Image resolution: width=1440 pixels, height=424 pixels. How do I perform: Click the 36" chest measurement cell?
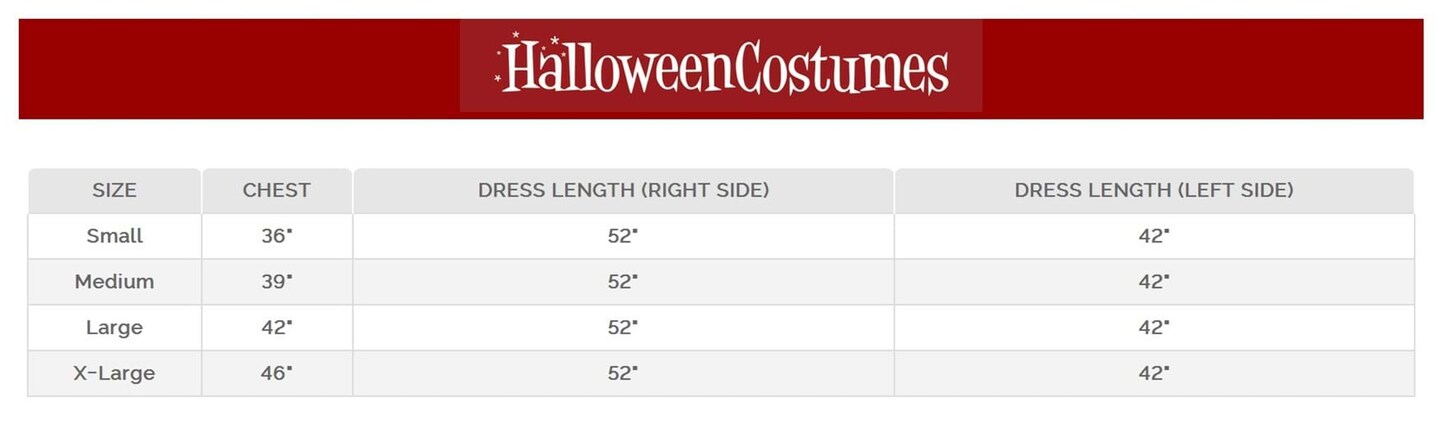[x=276, y=236]
